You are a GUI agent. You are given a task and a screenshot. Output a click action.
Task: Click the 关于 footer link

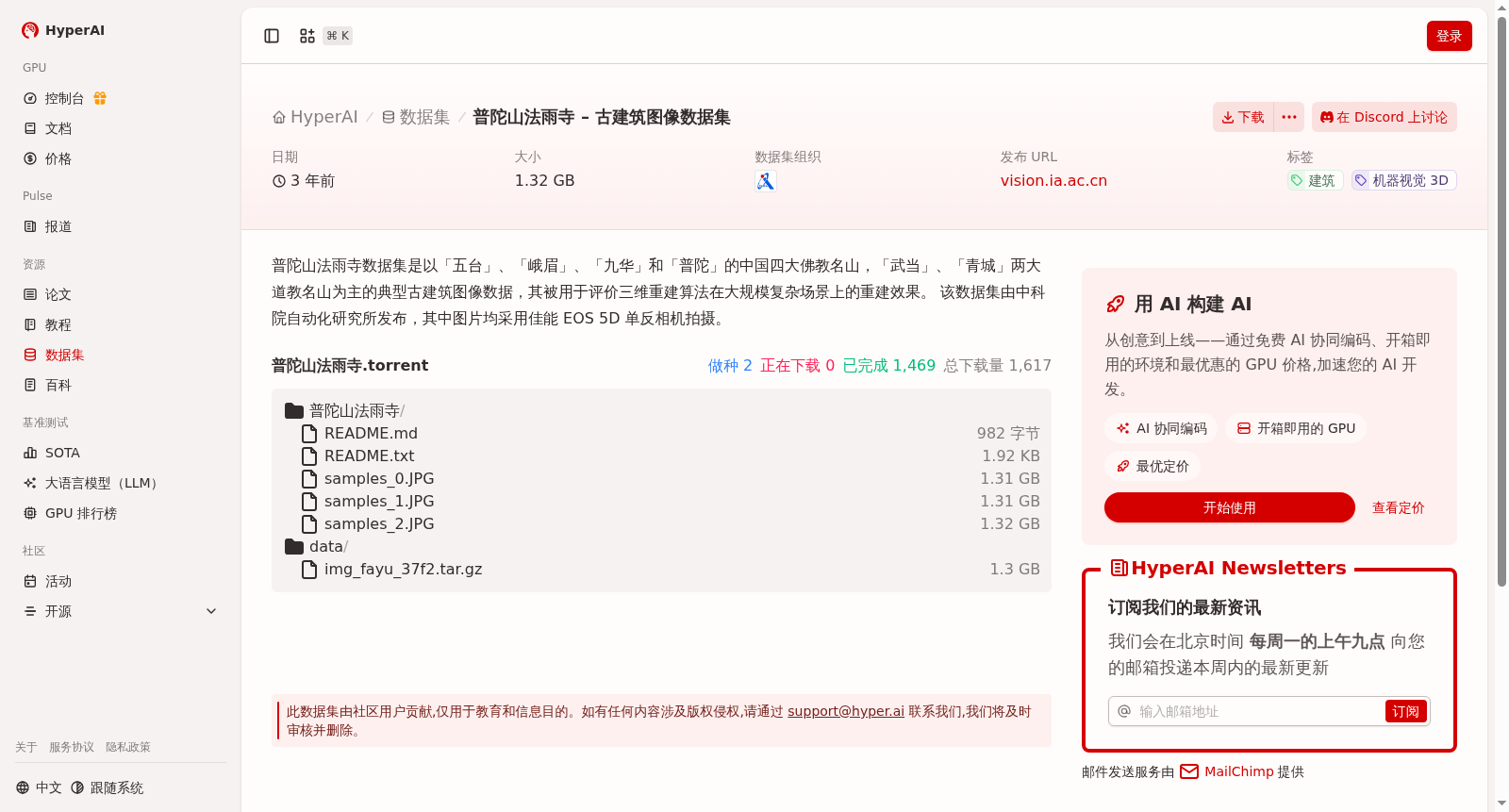coord(26,747)
